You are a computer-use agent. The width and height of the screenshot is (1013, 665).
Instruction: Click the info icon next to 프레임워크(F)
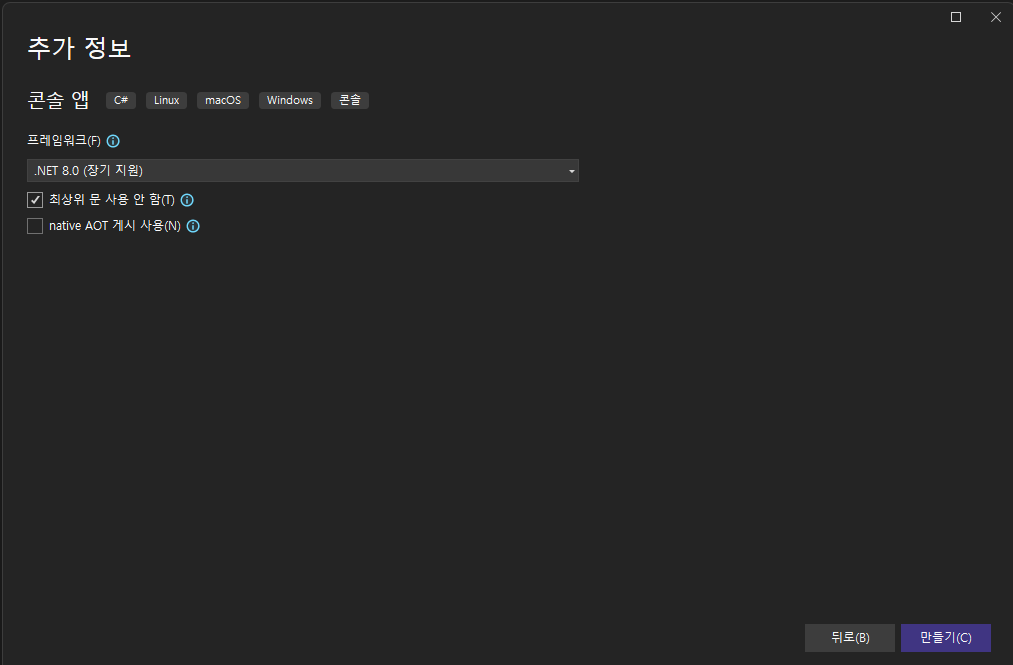pyautogui.click(x=113, y=141)
